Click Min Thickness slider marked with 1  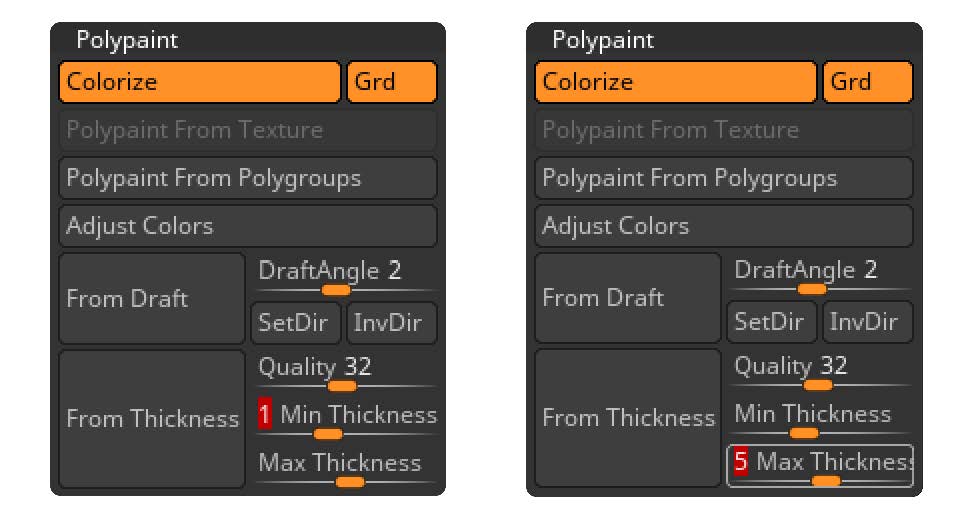point(345,421)
